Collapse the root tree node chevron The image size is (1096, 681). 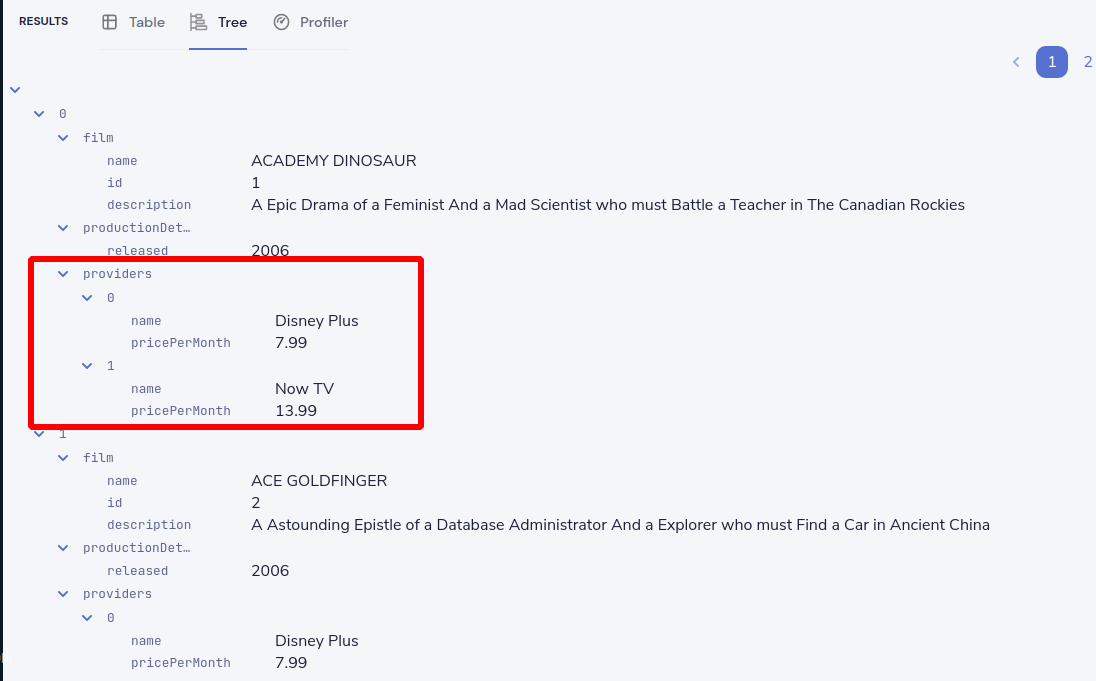(15, 90)
